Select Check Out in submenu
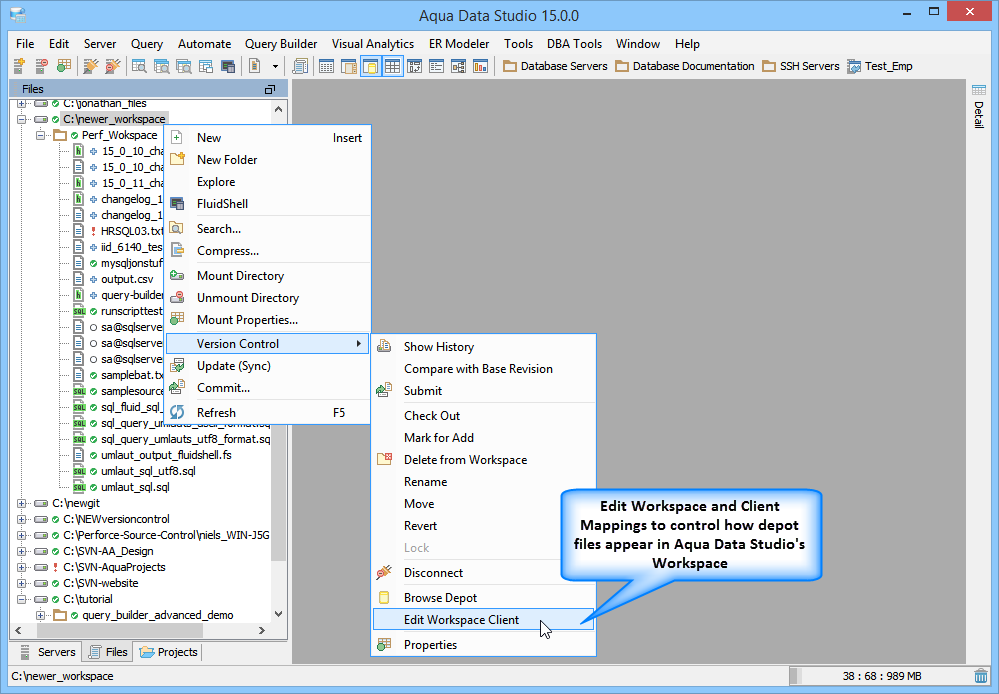 484,416
